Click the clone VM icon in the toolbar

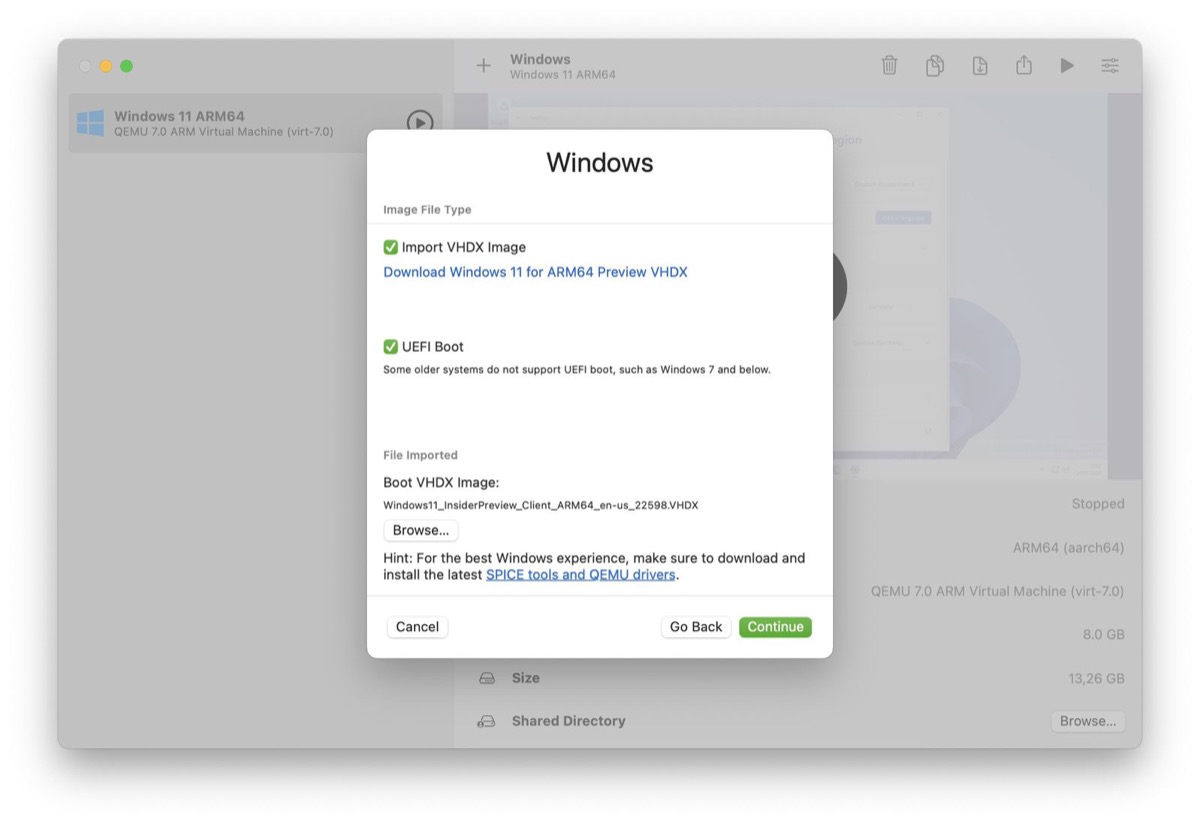pos(934,66)
